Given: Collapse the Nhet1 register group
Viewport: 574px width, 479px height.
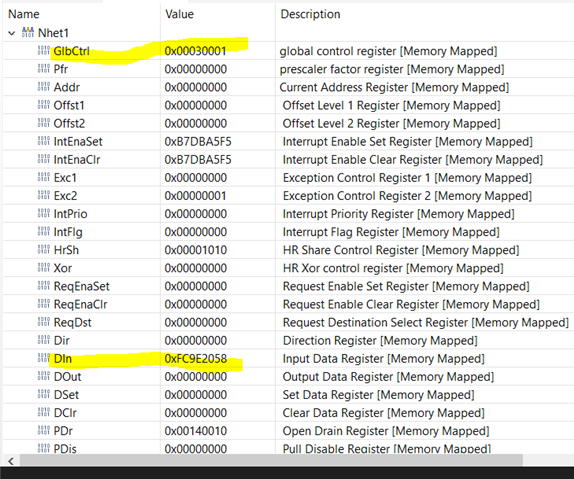Looking at the screenshot, I should 12,33.
